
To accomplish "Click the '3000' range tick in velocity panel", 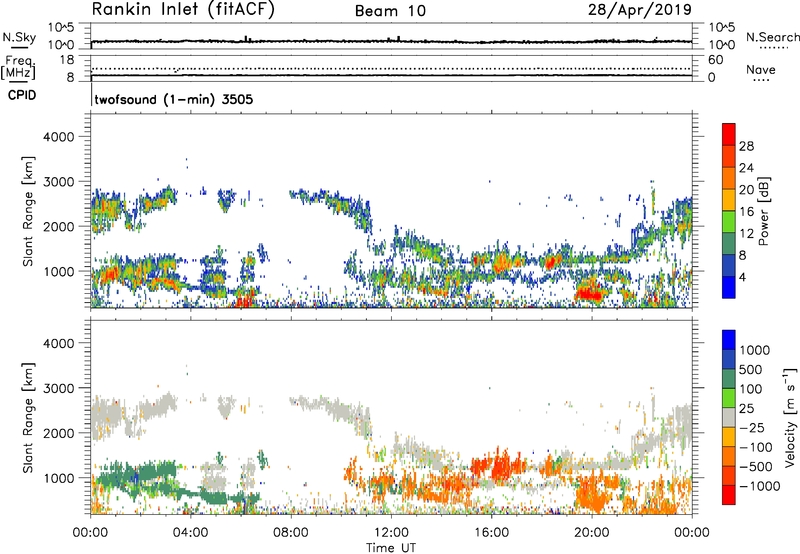I will click(58, 388).
